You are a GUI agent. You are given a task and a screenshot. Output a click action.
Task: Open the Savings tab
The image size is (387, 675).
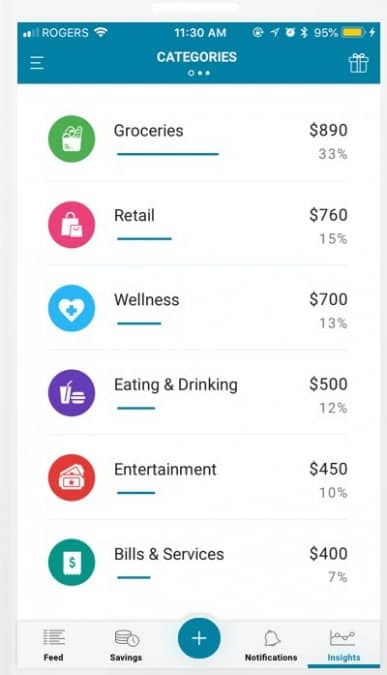(x=126, y=644)
